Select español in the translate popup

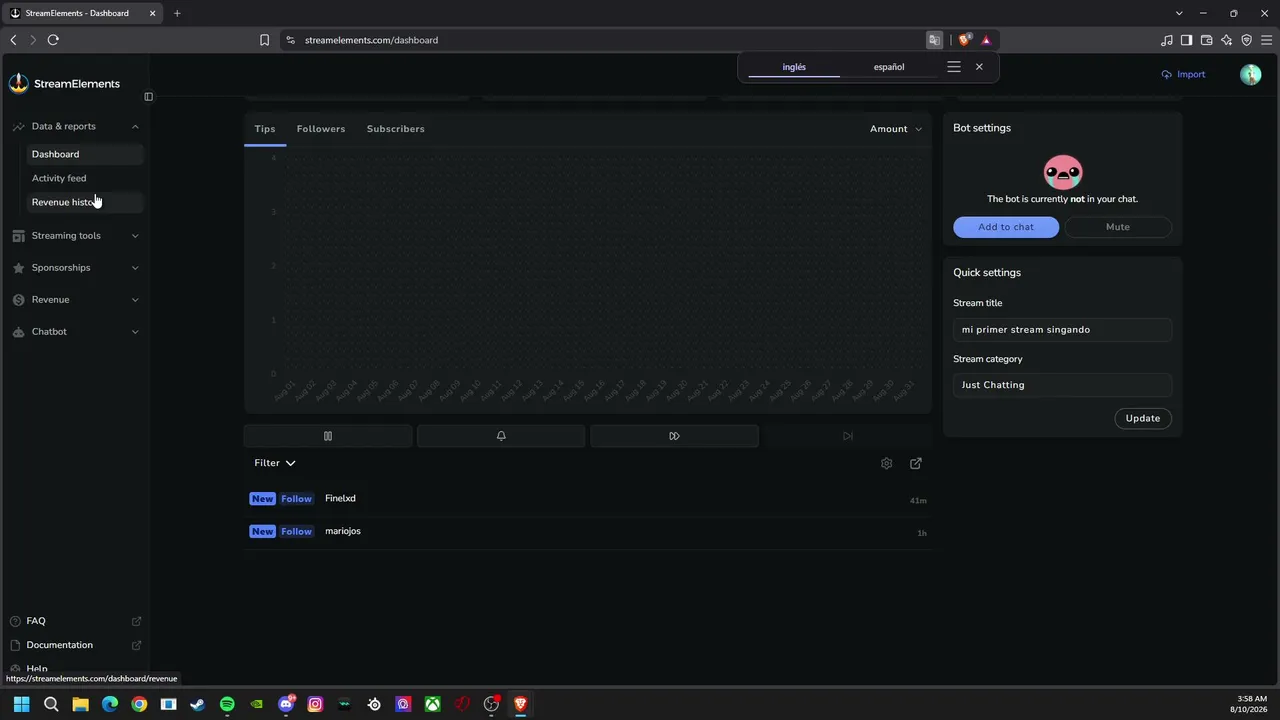[889, 67]
